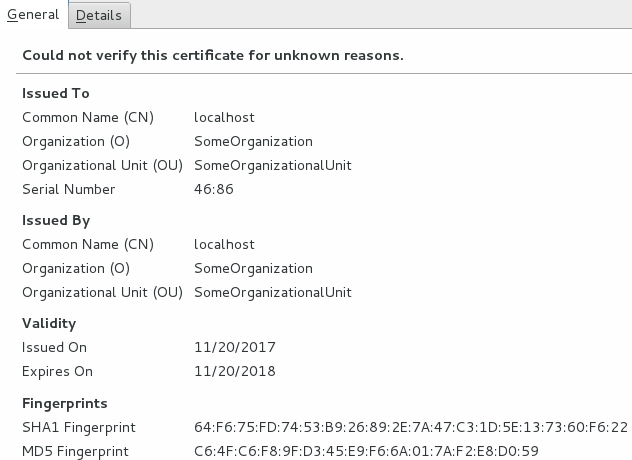This screenshot has height=460, width=632.
Task: Click the Issued To section heading
Action: click(x=56, y=93)
